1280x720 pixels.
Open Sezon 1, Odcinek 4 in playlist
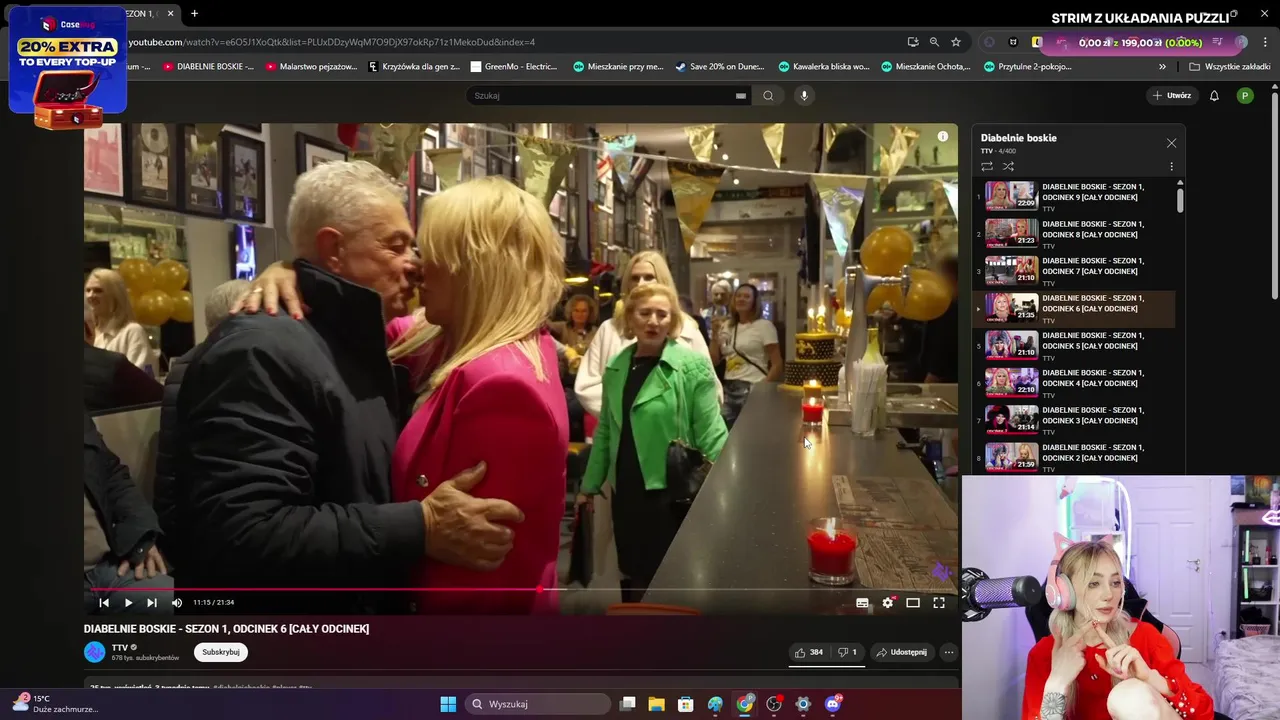1075,382
